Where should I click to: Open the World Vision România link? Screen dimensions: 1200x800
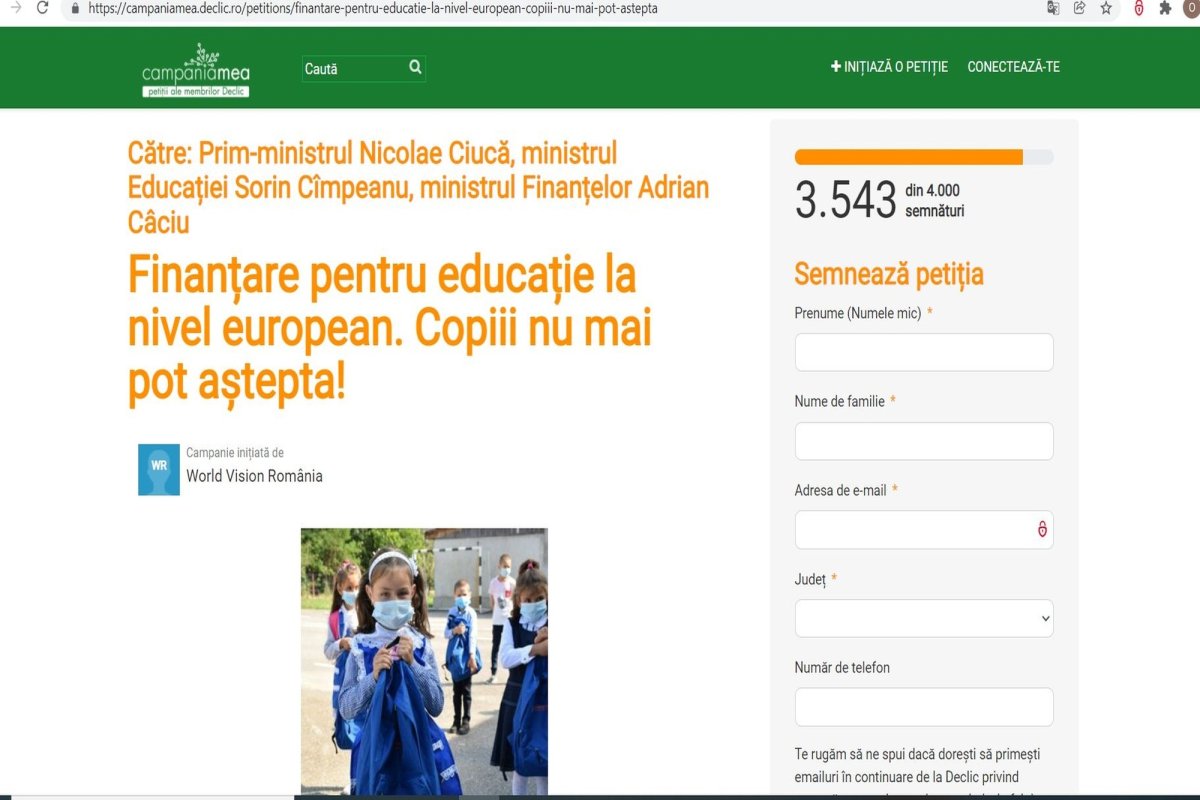tap(257, 476)
